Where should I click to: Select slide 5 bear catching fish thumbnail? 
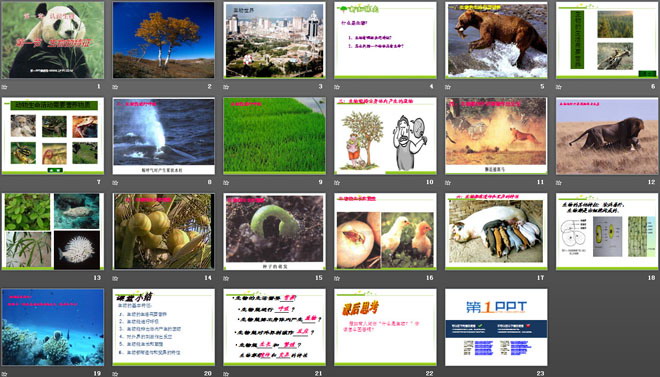(x=496, y=40)
